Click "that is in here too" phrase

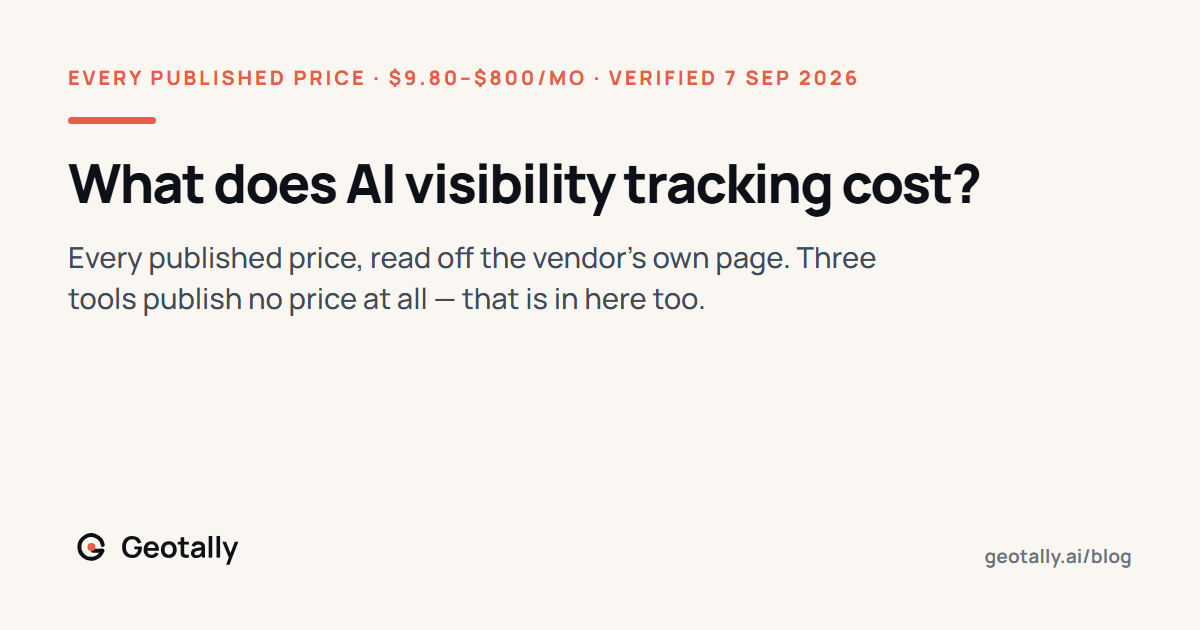(x=584, y=299)
